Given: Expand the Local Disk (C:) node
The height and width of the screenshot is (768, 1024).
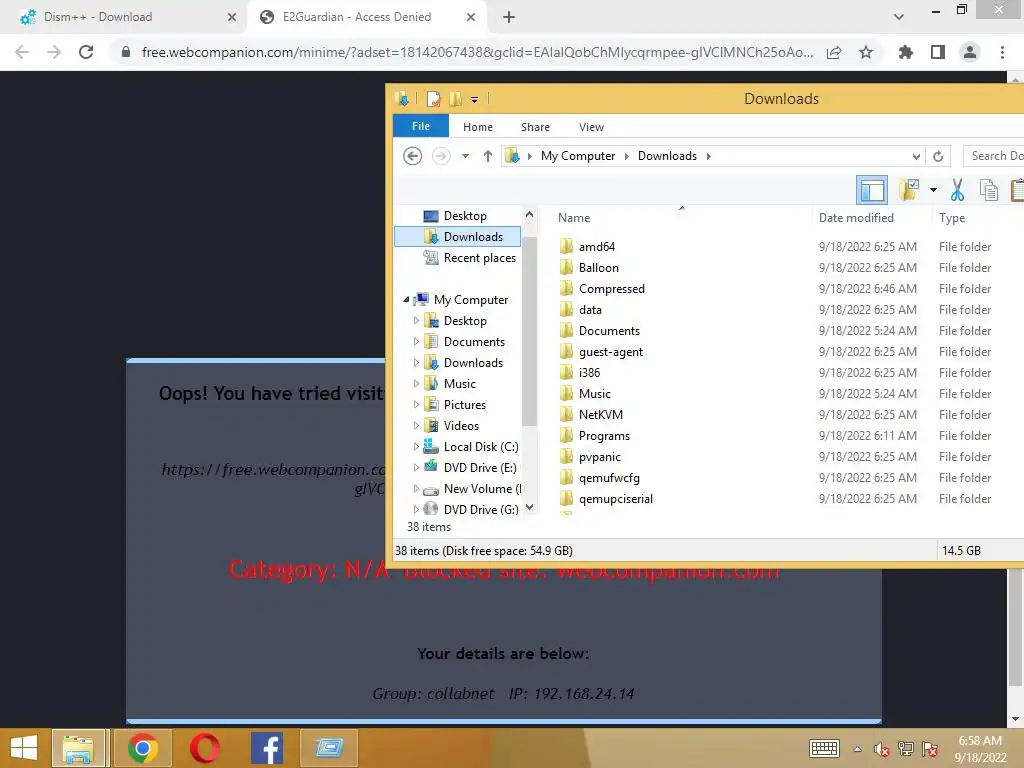Looking at the screenshot, I should coord(416,447).
